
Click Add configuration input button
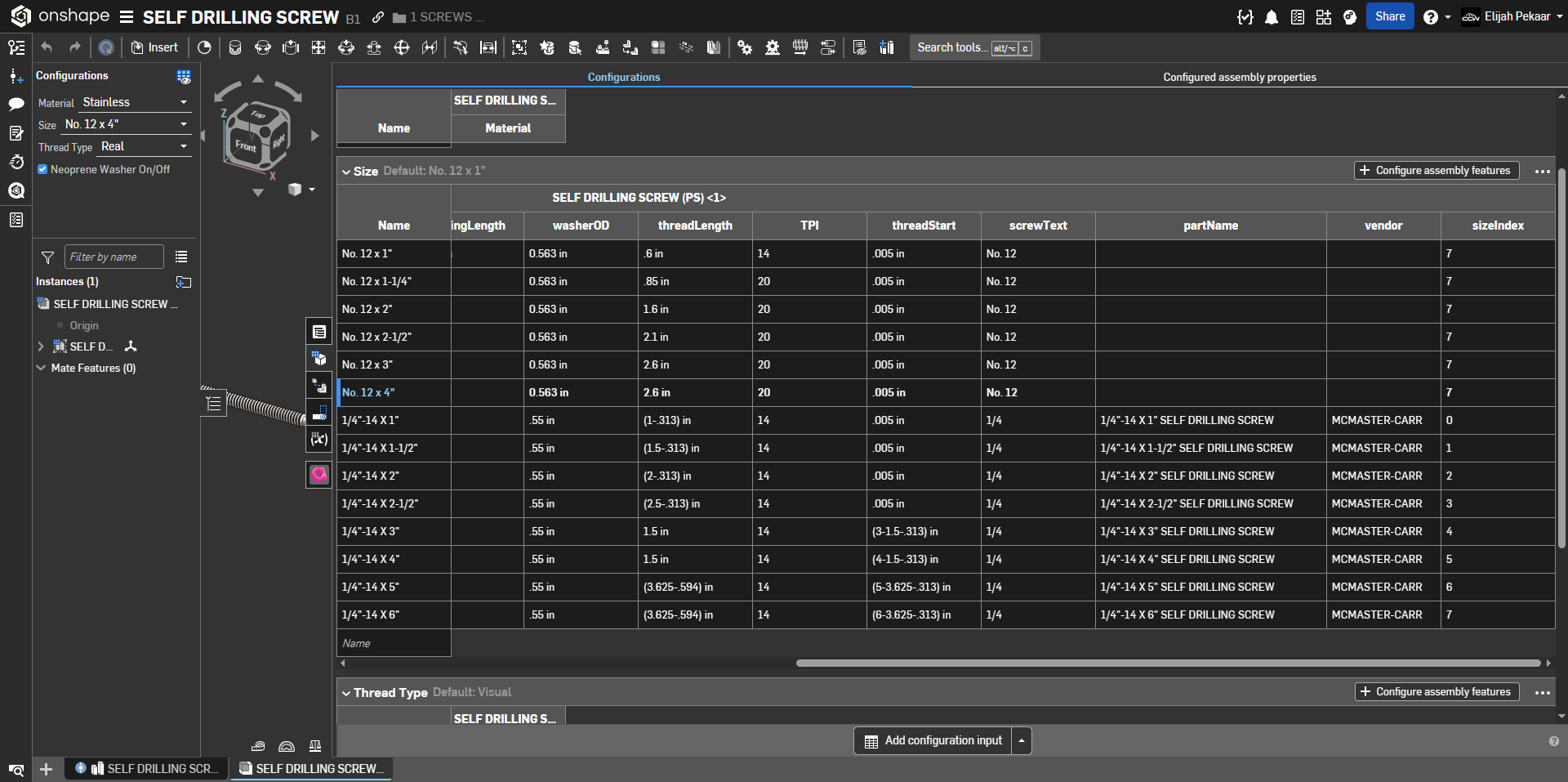pos(933,741)
